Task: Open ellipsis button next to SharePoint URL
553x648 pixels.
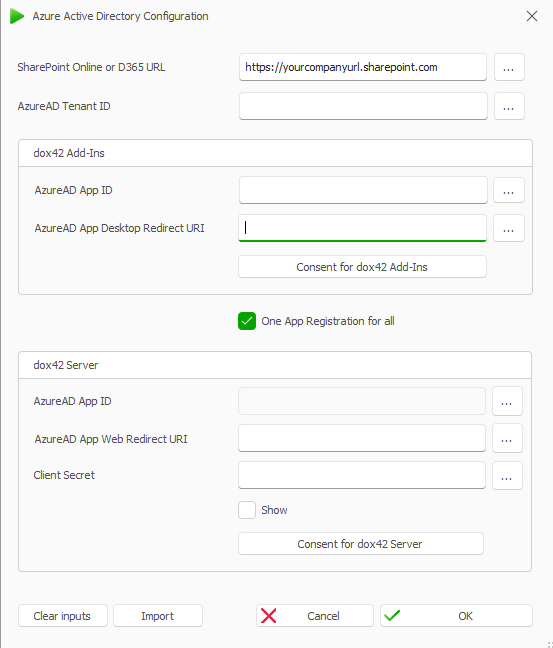Action: pyautogui.click(x=509, y=67)
